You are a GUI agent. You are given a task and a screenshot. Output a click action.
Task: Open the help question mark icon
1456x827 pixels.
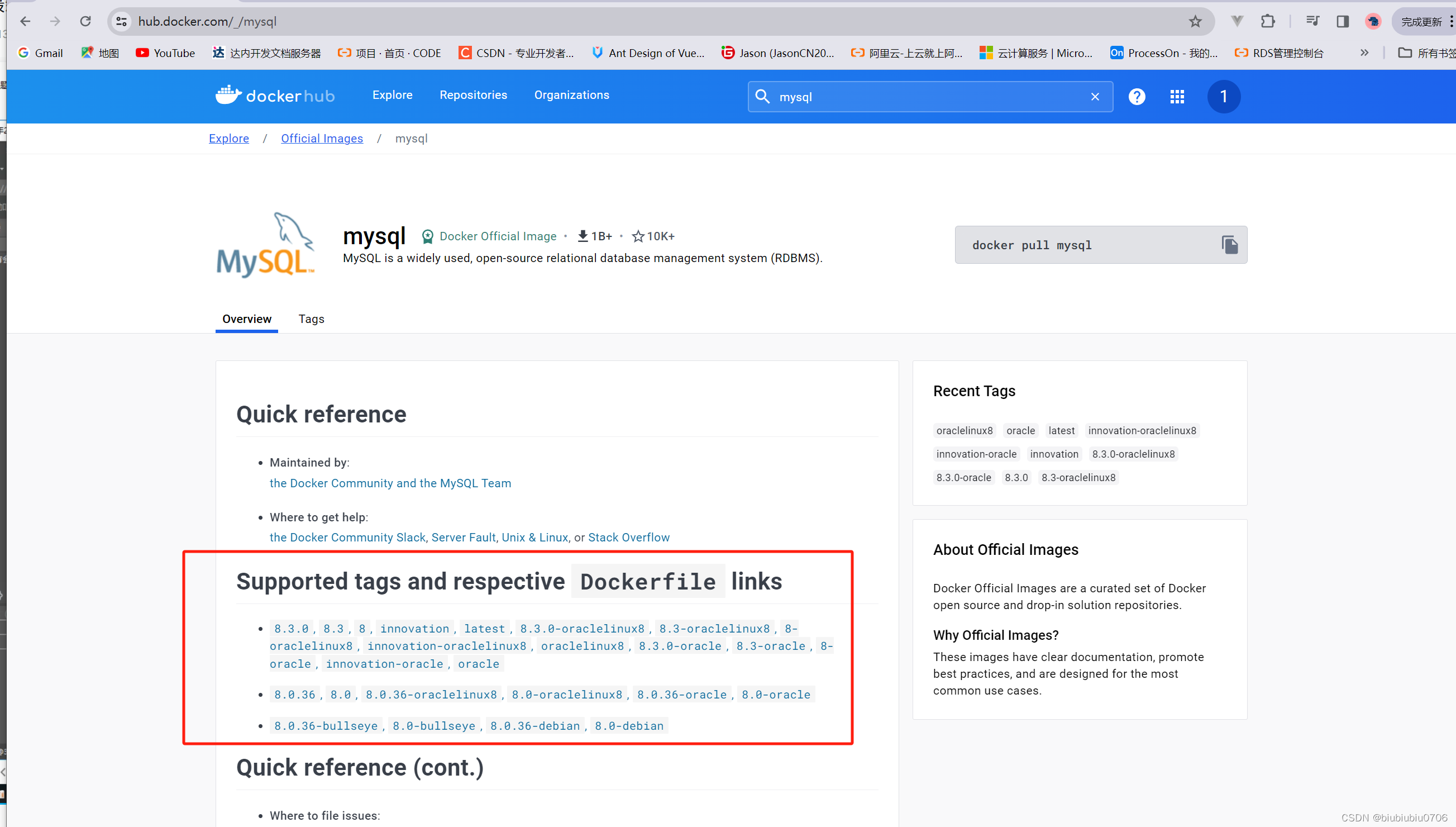[x=1137, y=97]
